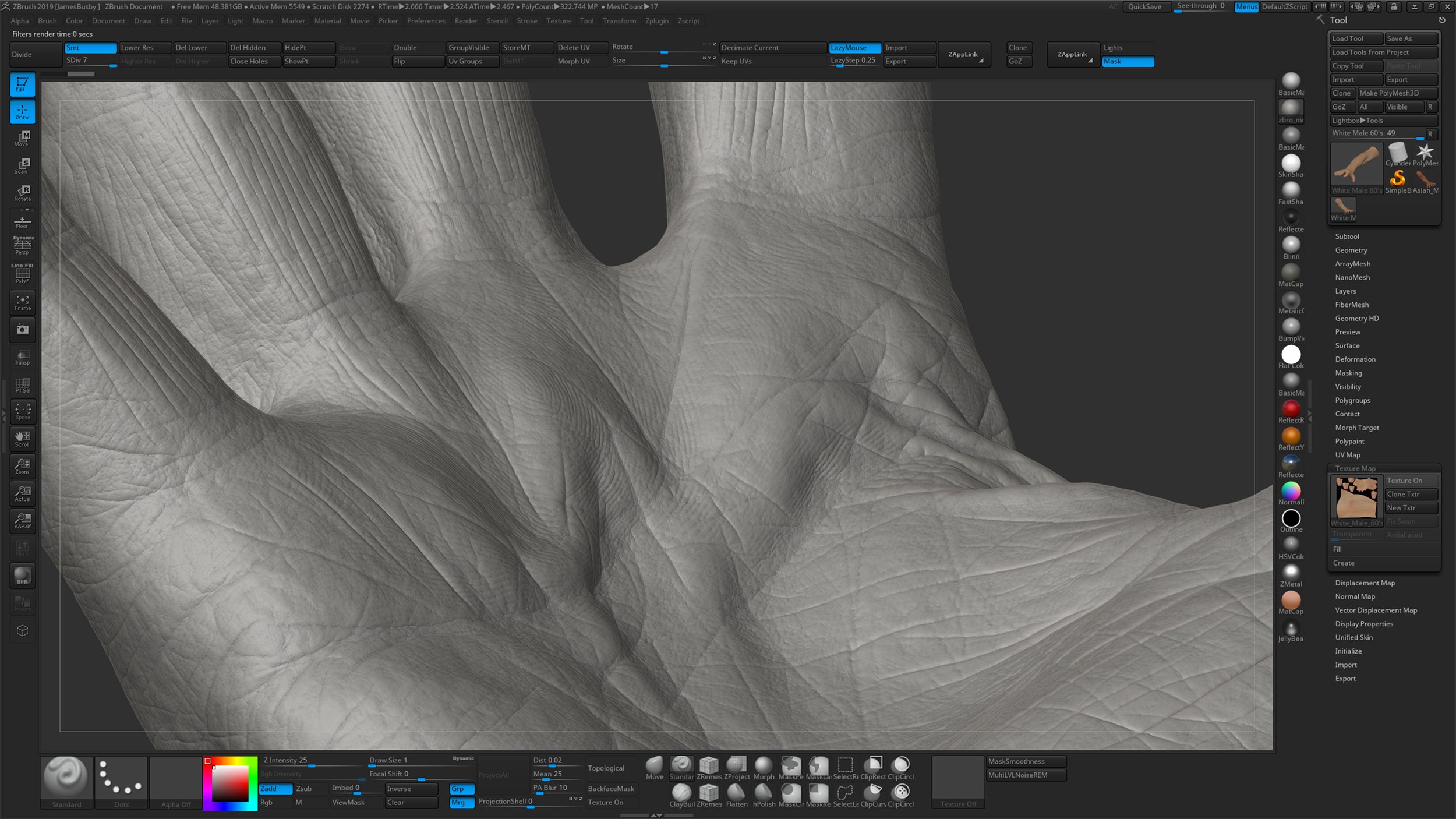This screenshot has height=819, width=1456.
Task: Open the Preferences menu
Action: [x=426, y=21]
